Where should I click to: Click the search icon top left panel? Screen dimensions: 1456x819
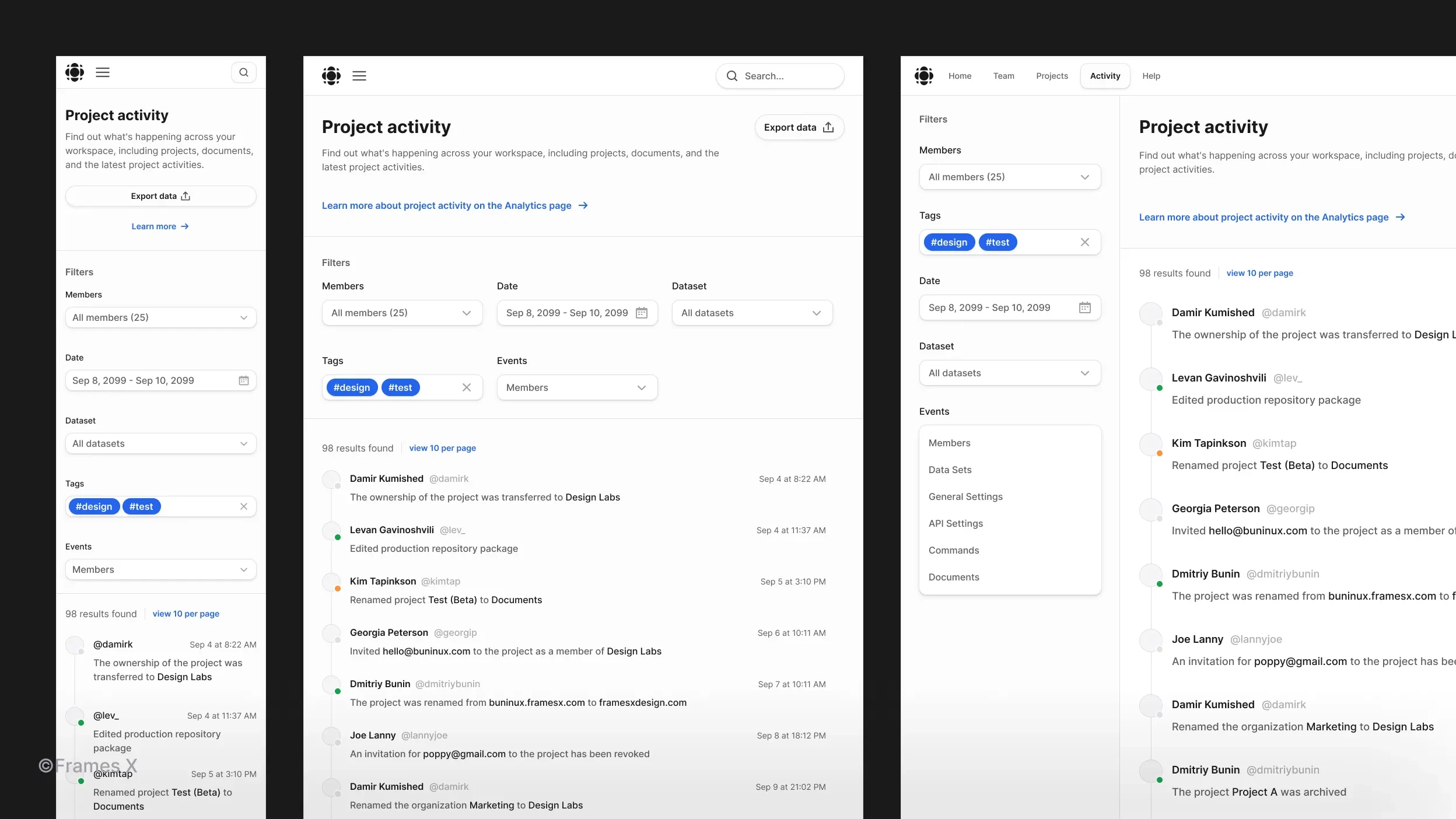(244, 72)
